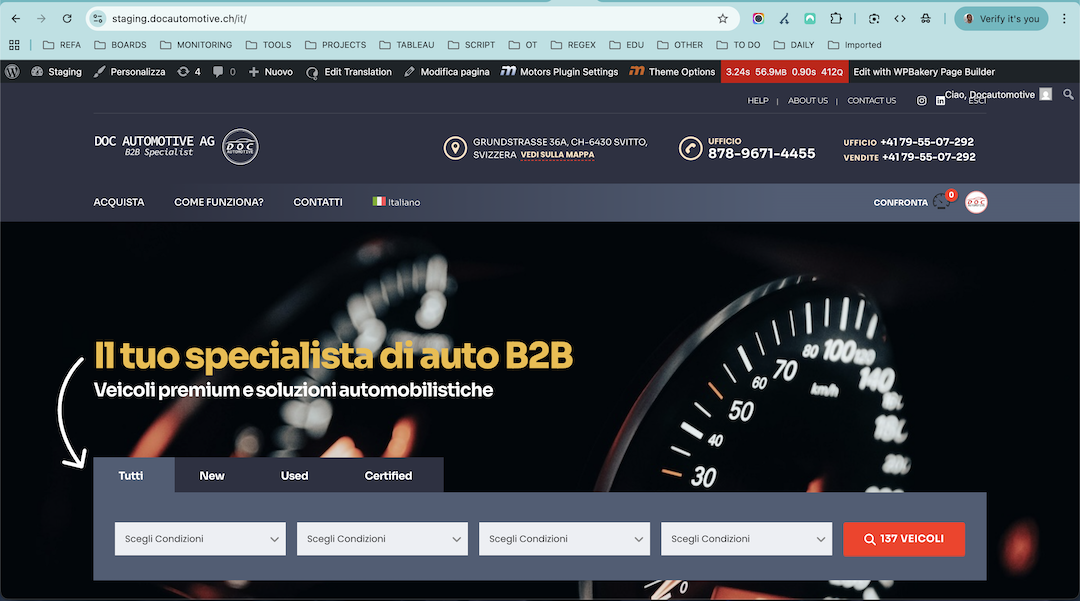Open the REFA bookmarks folder

(x=62, y=45)
